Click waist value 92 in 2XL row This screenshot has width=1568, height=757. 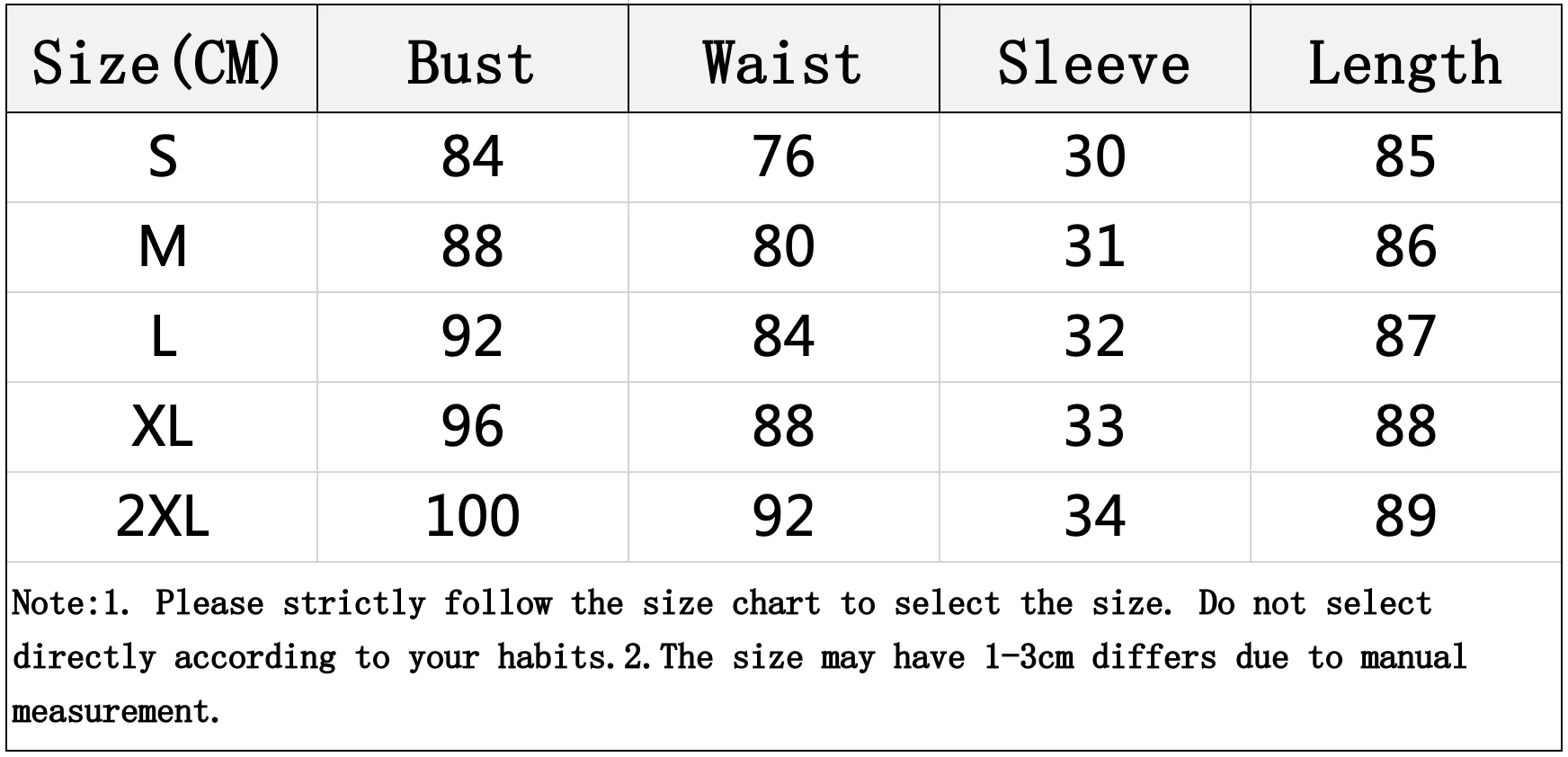tap(783, 516)
